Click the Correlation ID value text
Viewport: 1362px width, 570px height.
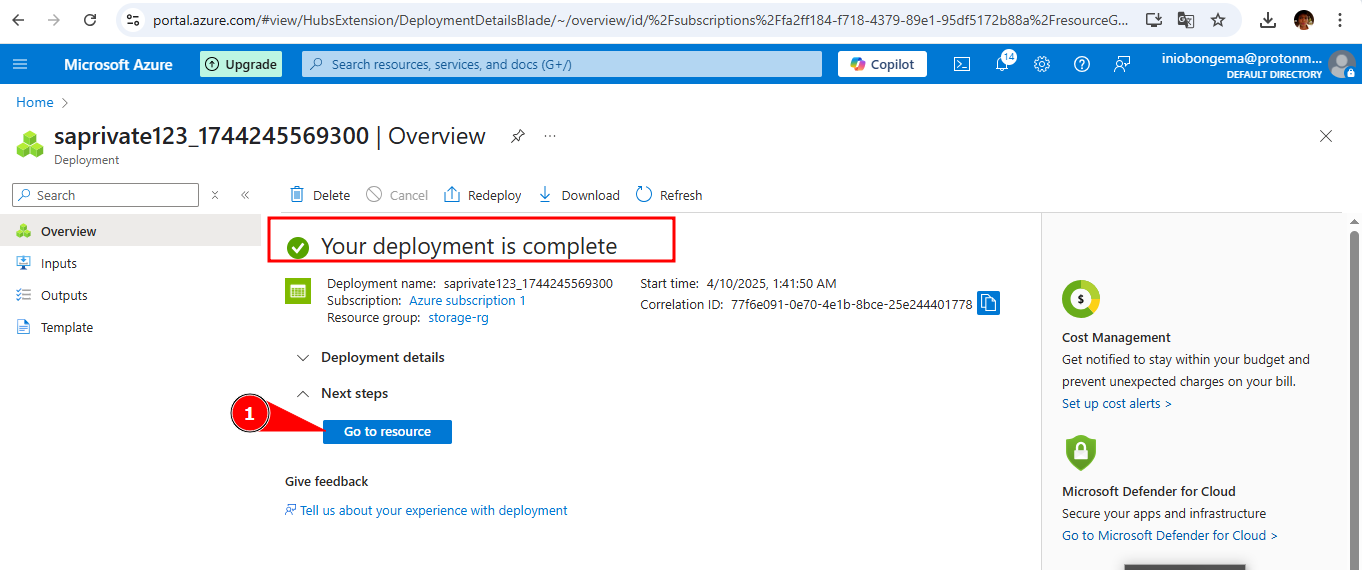click(851, 304)
